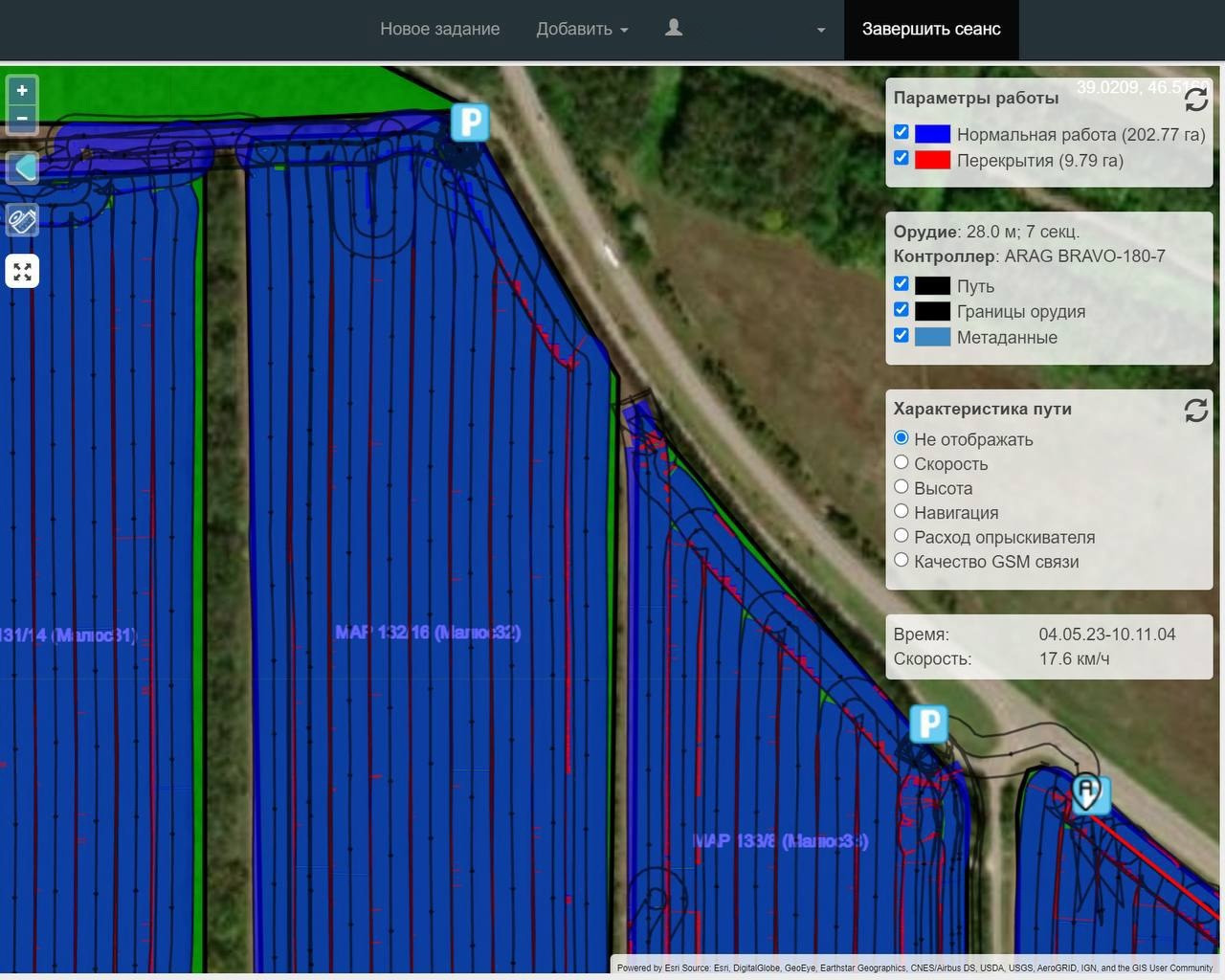Open Новое задание menu item
The width and height of the screenshot is (1225, 980).
(439, 29)
